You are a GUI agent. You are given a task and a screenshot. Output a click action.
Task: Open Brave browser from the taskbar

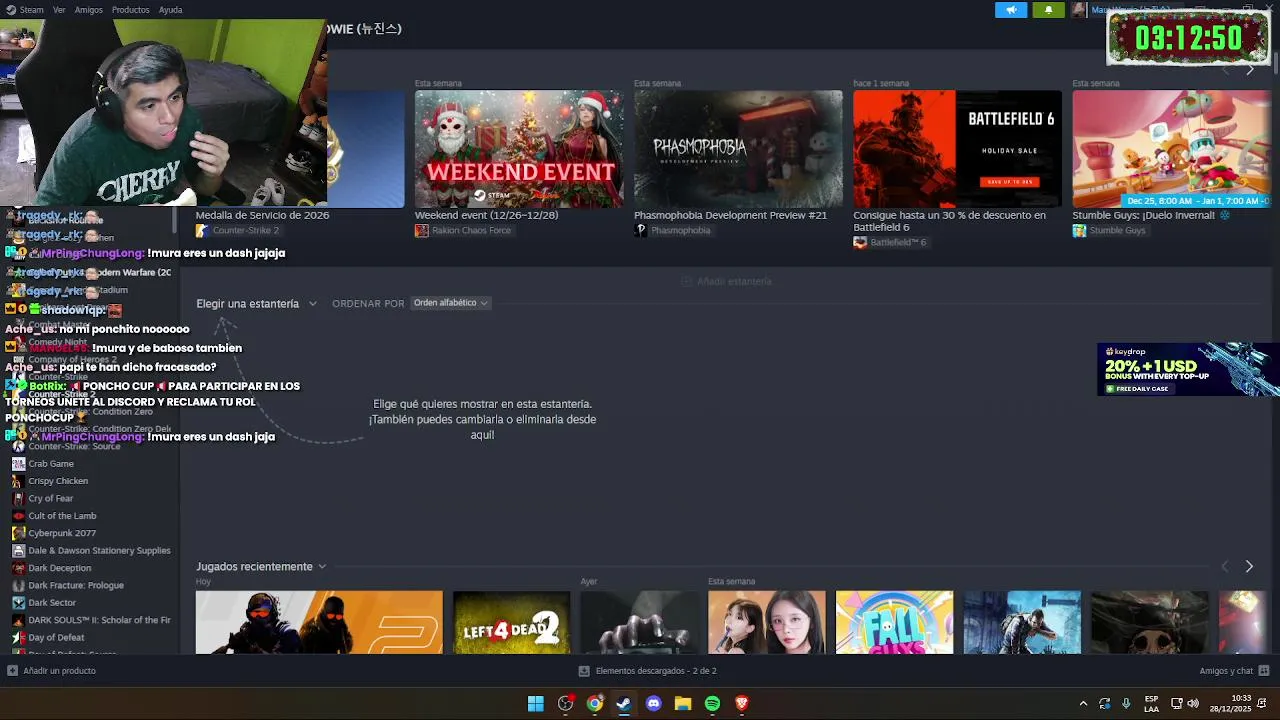click(x=742, y=704)
